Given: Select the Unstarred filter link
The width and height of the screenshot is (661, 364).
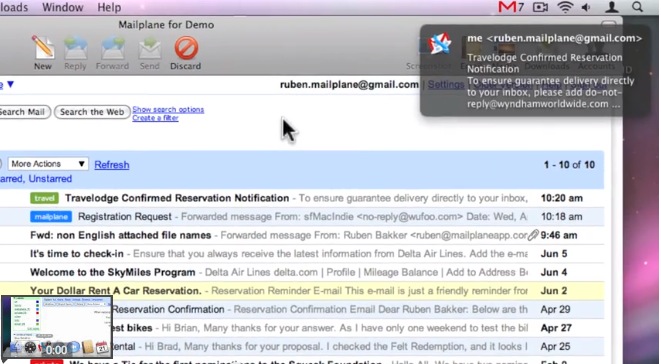Looking at the screenshot, I should click(50, 178).
